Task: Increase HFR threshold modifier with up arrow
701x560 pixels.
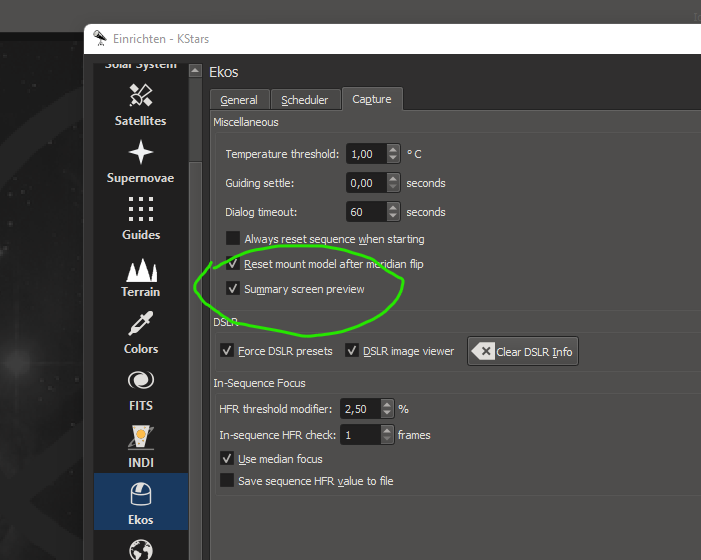Action: (387, 404)
